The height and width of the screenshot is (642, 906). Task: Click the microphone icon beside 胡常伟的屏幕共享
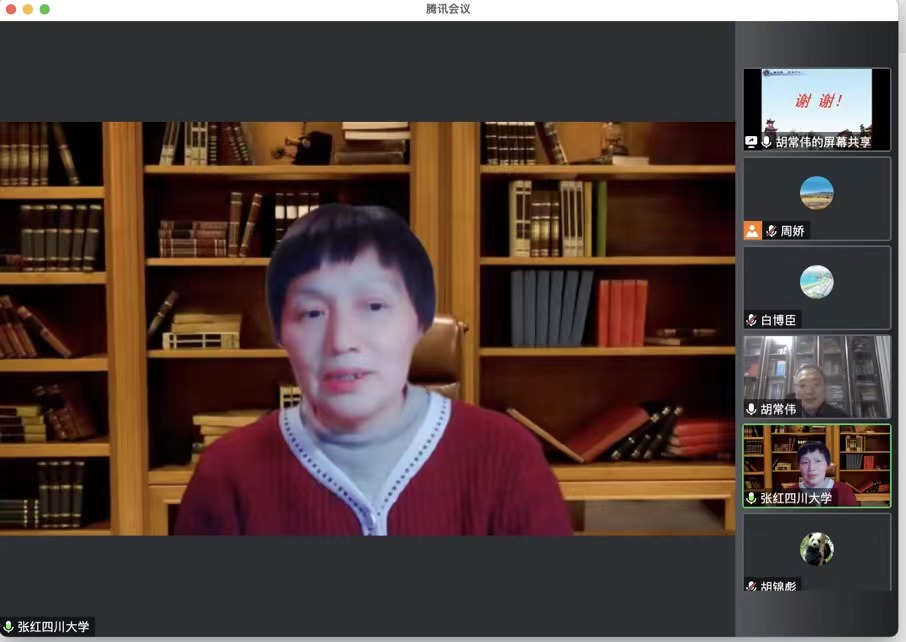[x=766, y=142]
